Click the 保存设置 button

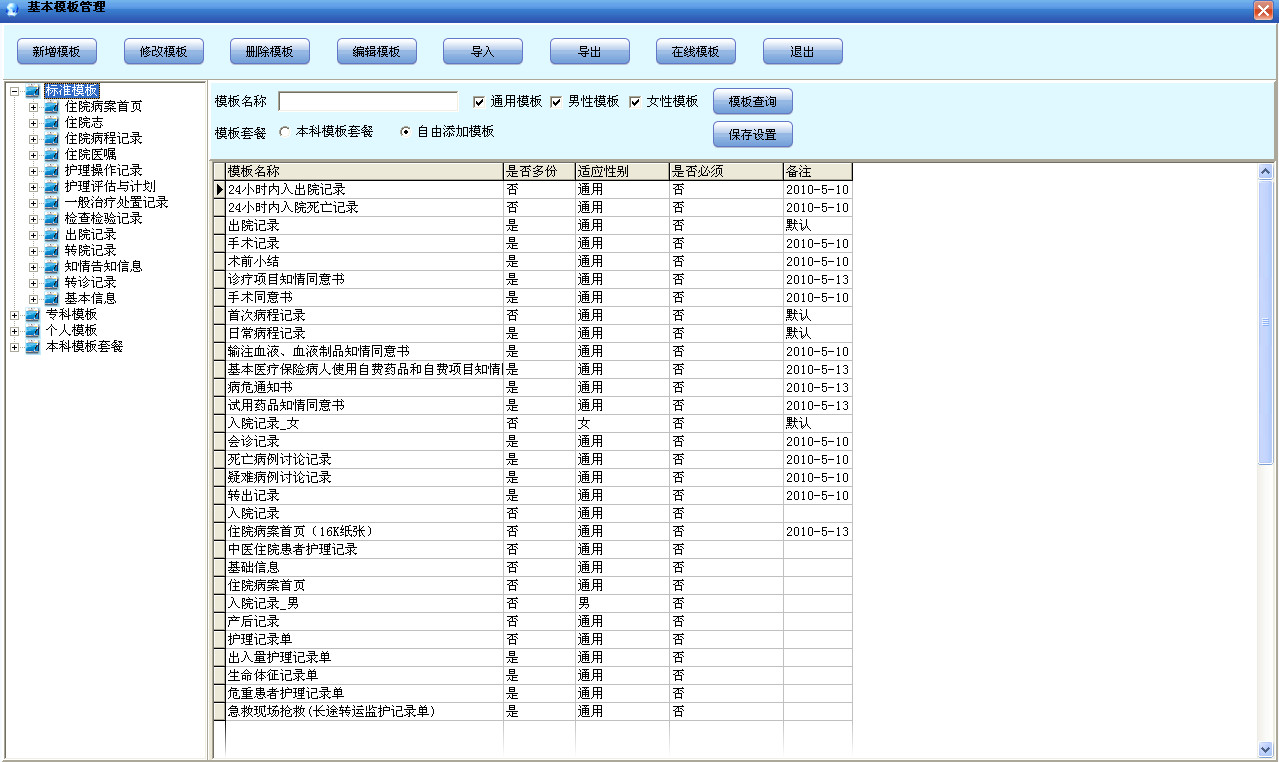tap(752, 133)
